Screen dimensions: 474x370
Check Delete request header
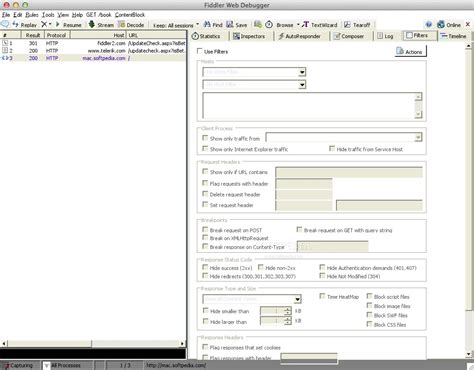coord(205,194)
